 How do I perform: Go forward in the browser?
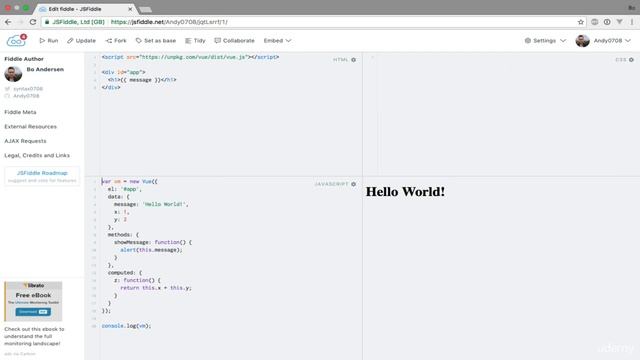point(20,22)
